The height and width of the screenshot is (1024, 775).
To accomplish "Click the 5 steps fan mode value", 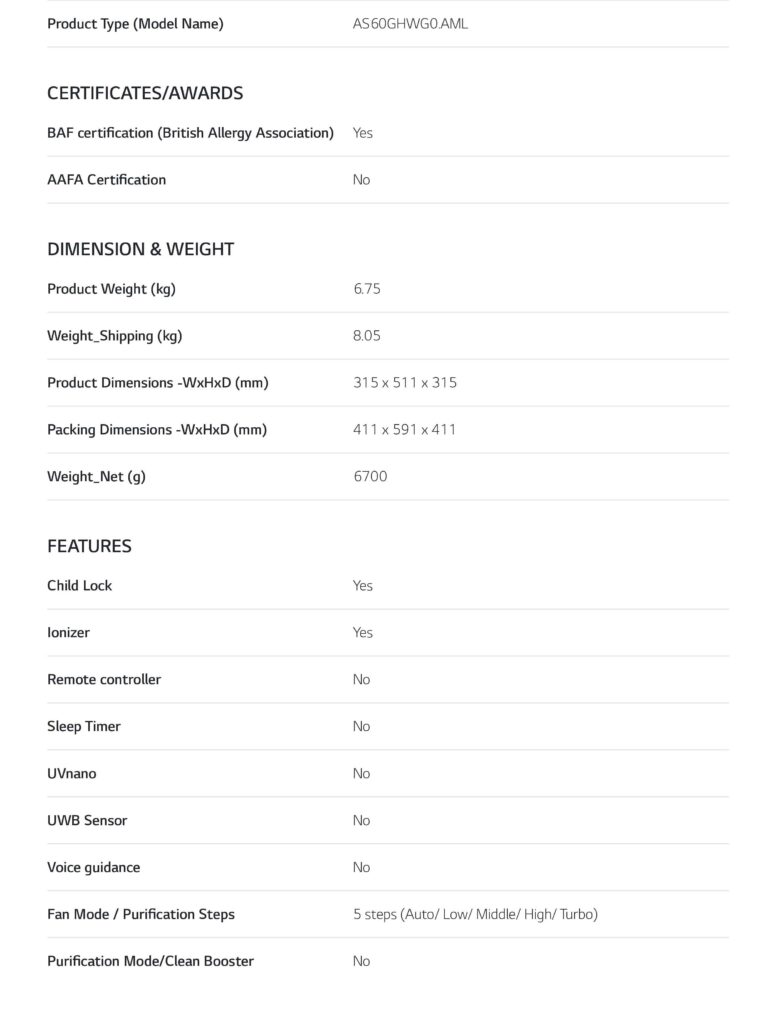I will coord(475,914).
